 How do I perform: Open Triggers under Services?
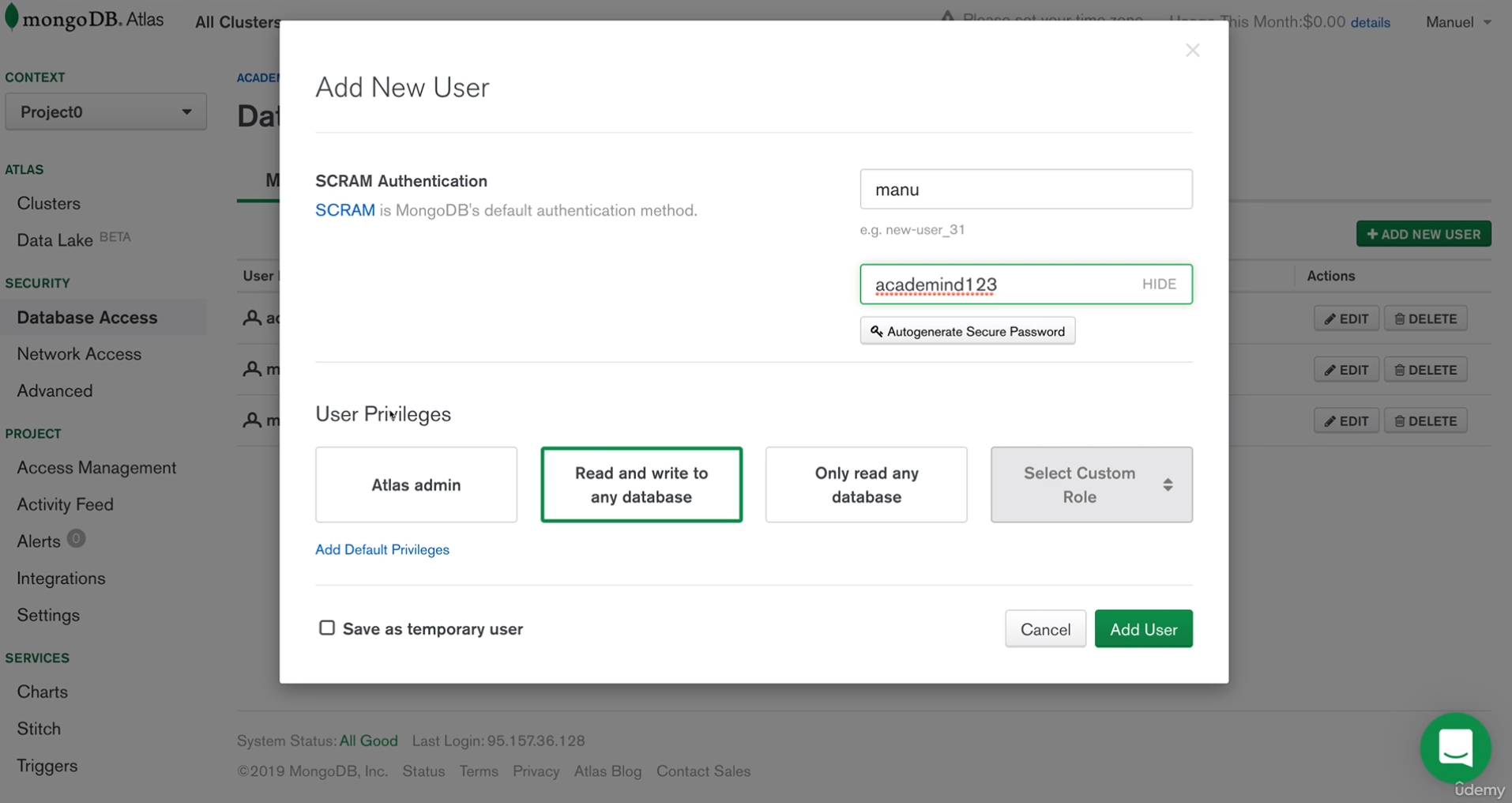click(47, 766)
